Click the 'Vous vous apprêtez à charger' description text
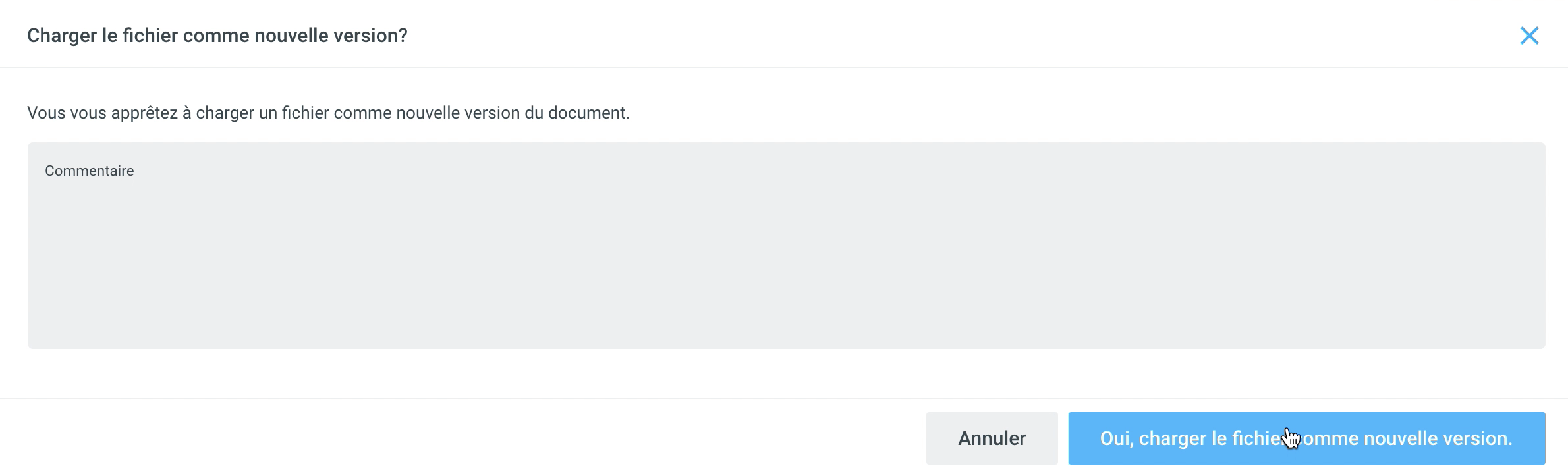 (x=328, y=113)
